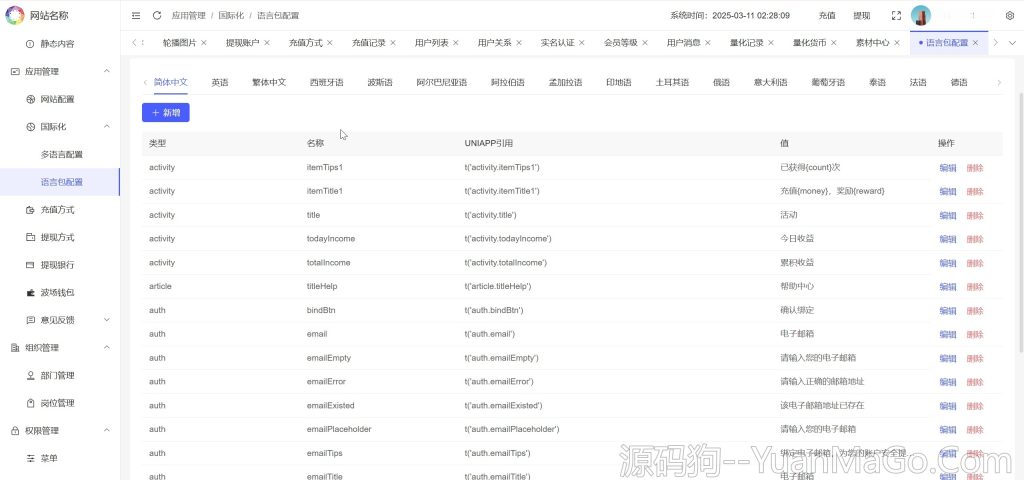Close the 素材中心 tab
This screenshot has width=1024, height=480.
[x=897, y=42]
